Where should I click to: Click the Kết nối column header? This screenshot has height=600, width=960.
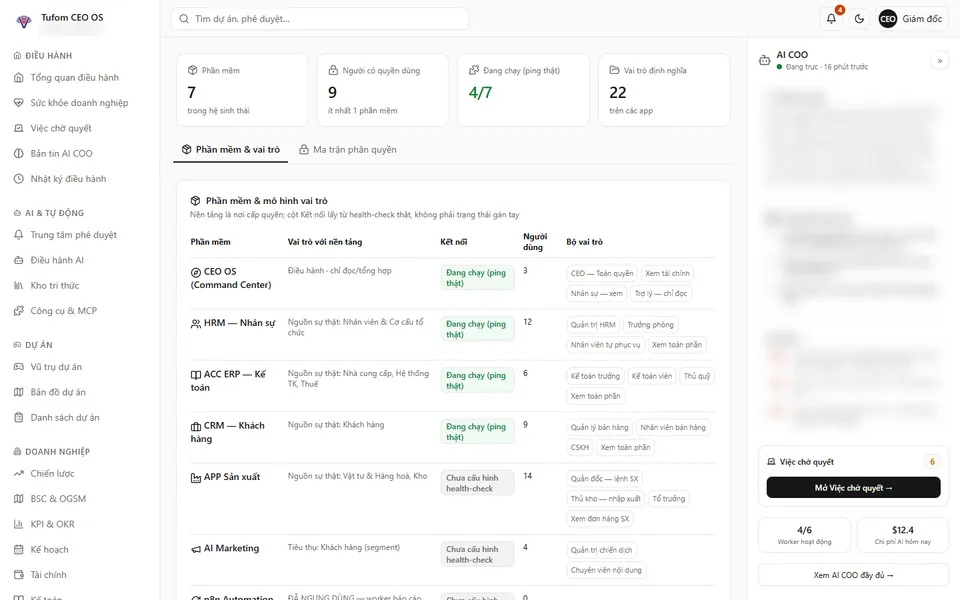pos(454,242)
